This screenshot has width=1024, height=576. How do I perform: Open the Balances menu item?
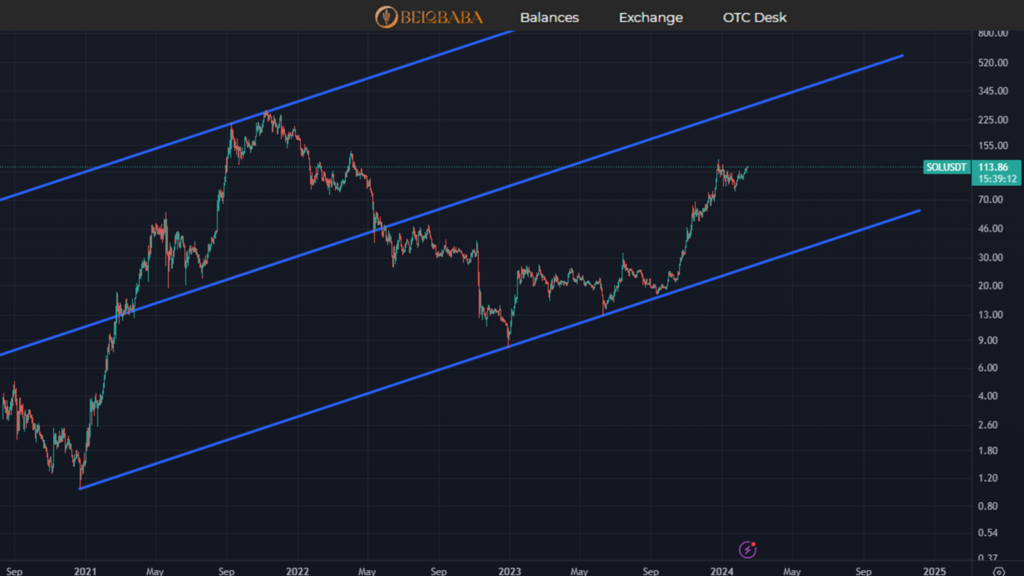click(x=549, y=17)
